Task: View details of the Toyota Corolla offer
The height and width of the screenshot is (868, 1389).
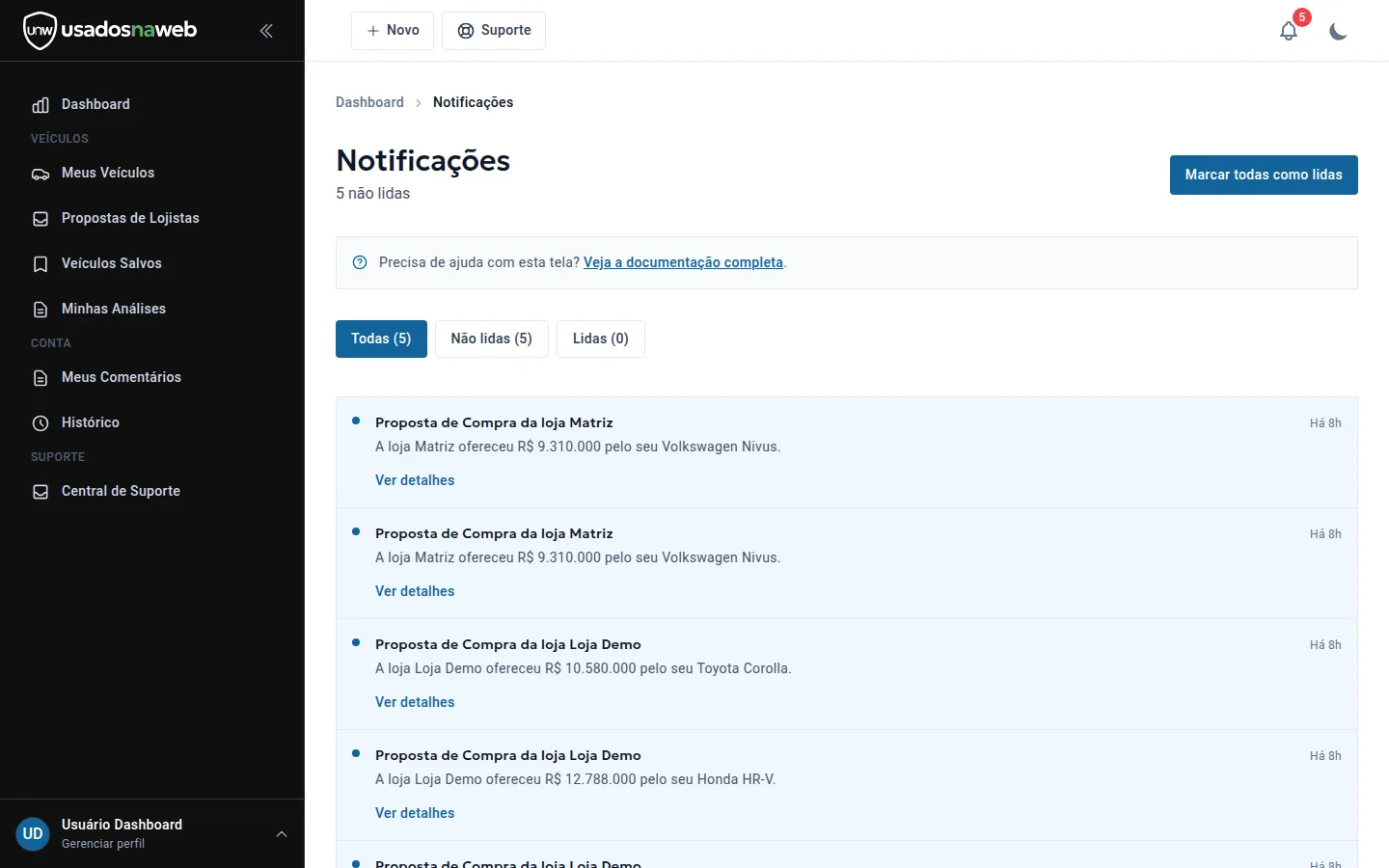Action: click(415, 702)
